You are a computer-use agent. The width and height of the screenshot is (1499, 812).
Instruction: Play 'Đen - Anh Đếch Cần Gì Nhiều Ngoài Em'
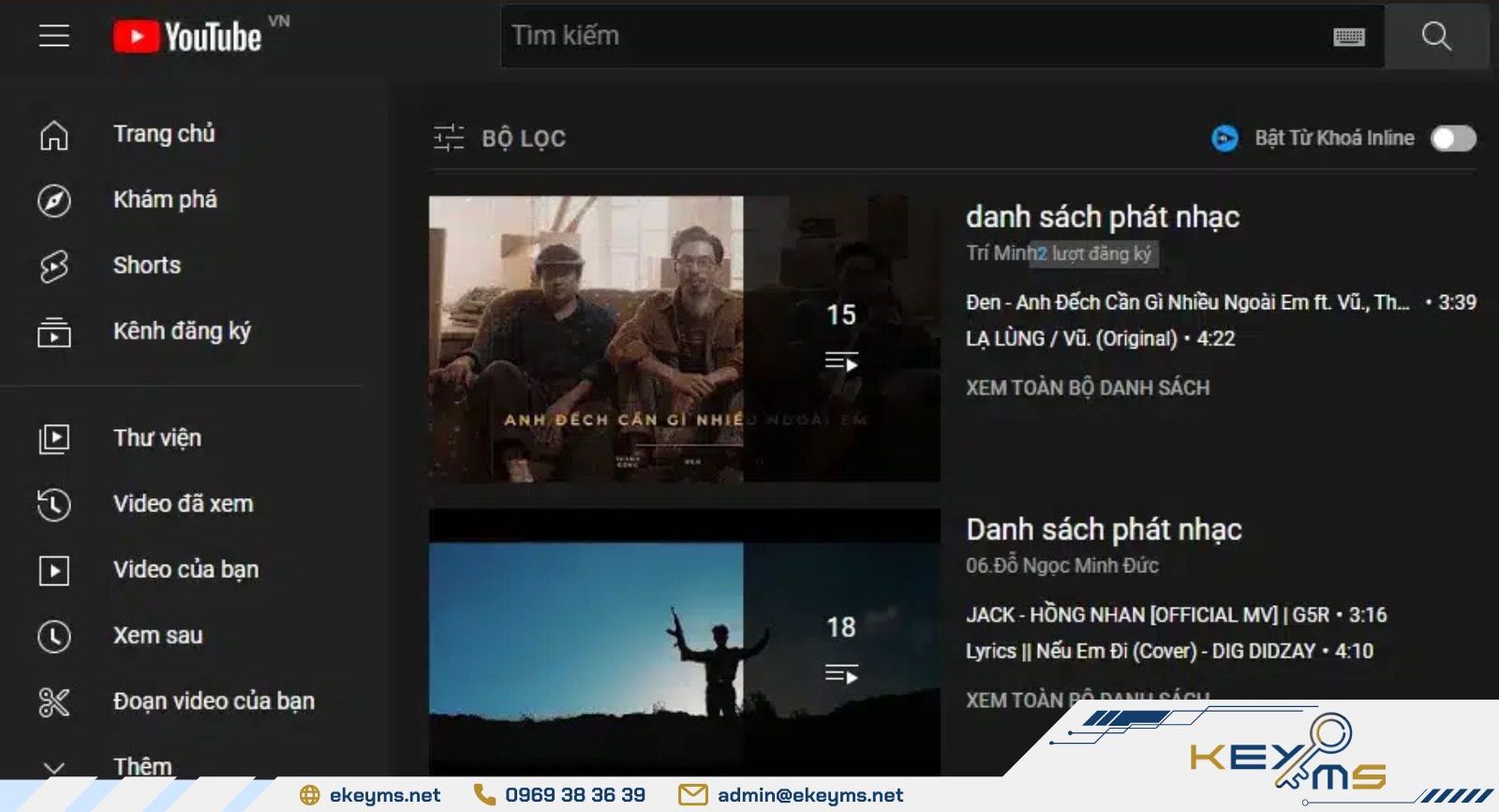(1187, 303)
